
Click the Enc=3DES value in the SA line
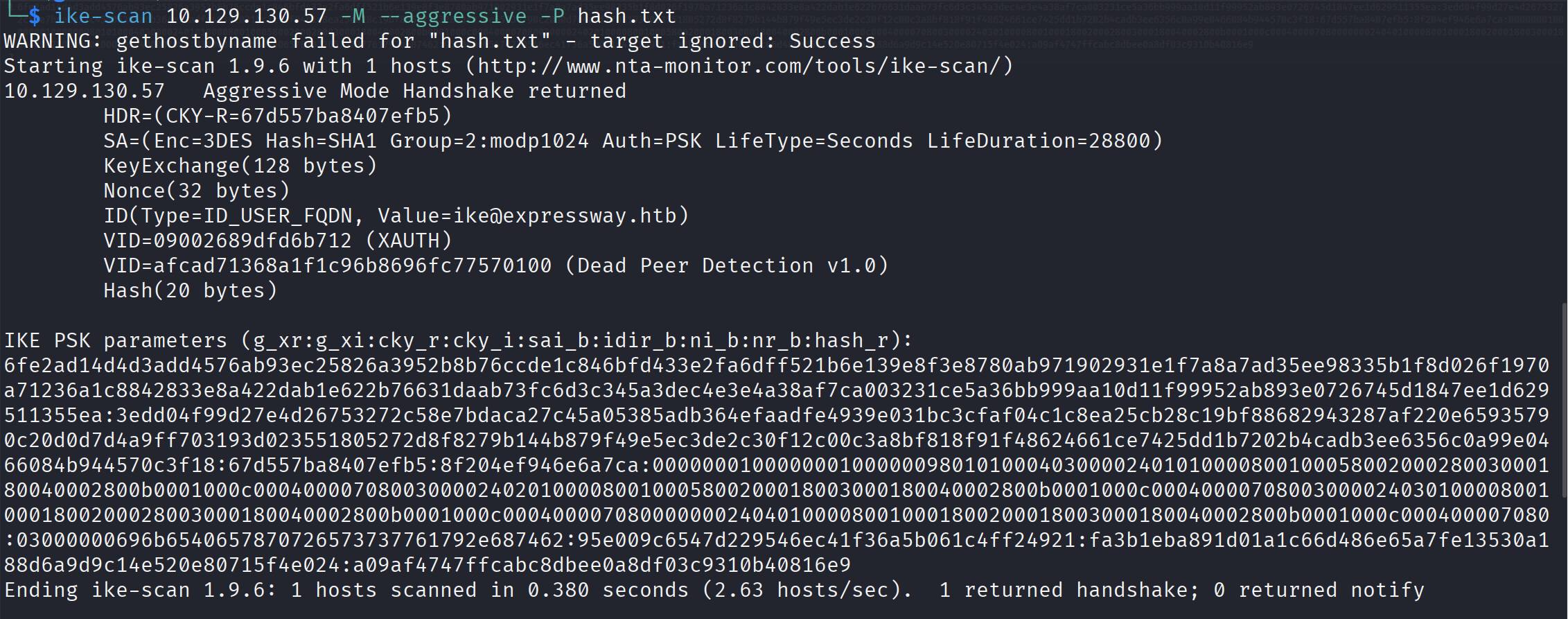202,141
